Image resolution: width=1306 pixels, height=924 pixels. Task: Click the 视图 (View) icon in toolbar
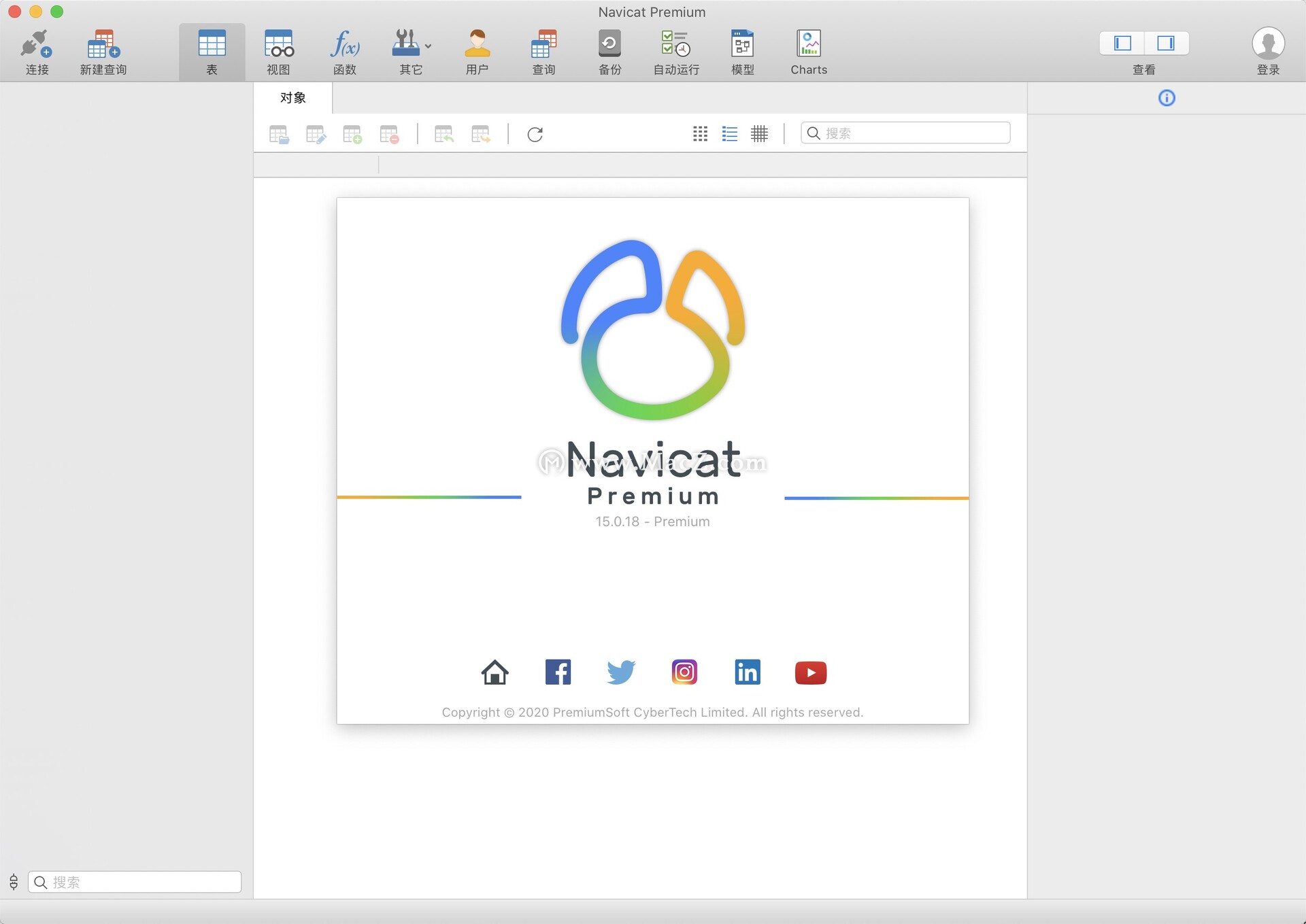click(276, 50)
